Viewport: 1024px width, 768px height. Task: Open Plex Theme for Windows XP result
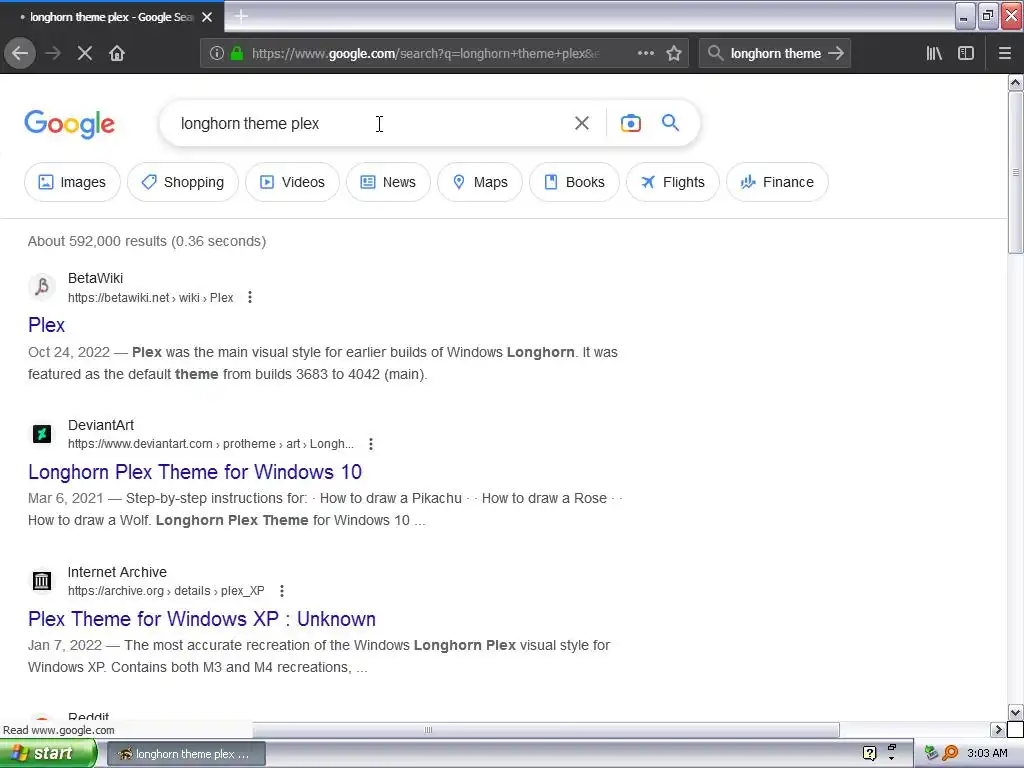[x=202, y=619]
